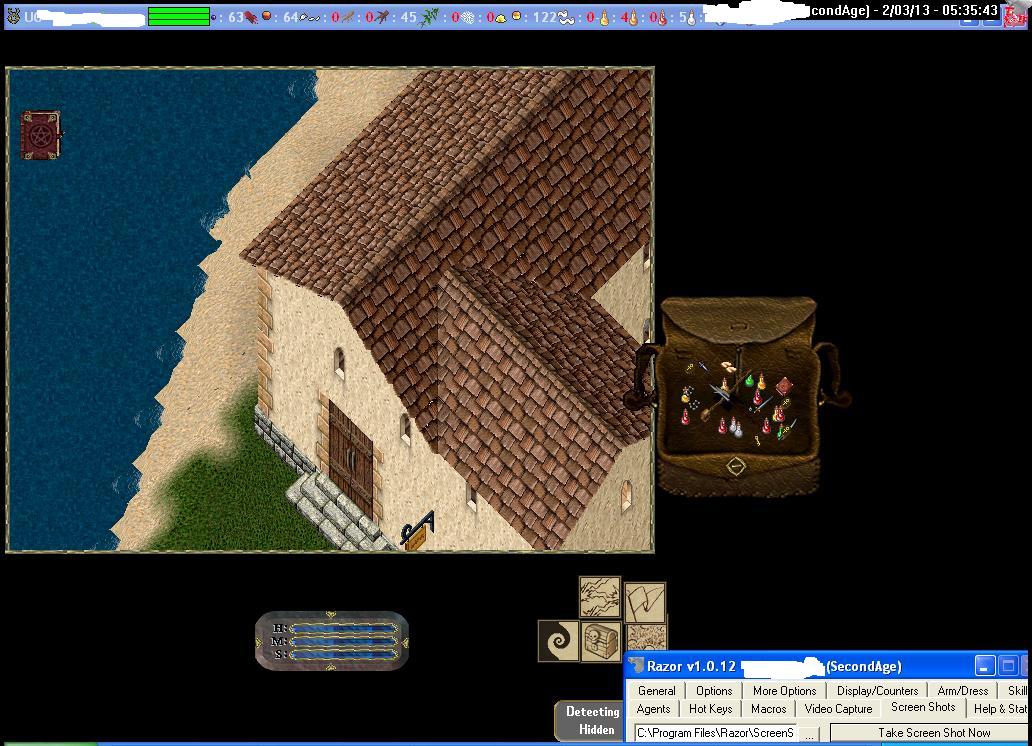Switch to the General tab

pyautogui.click(x=656, y=690)
